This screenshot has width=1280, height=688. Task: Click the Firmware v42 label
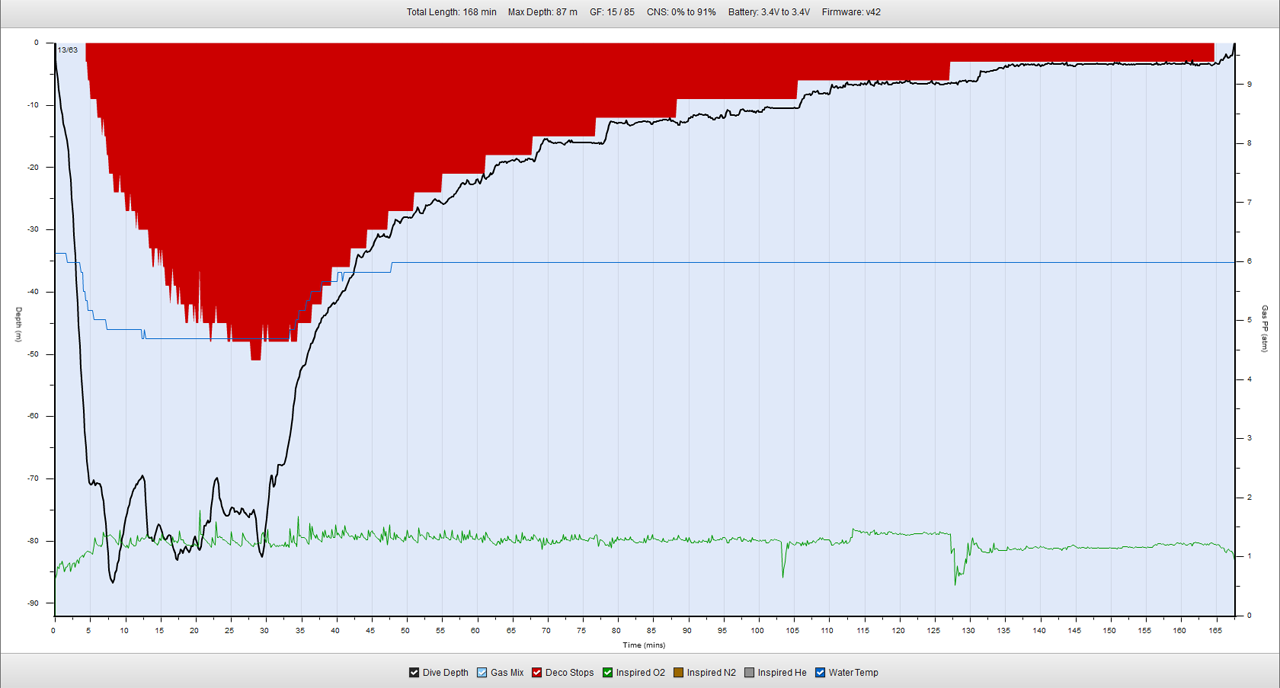point(851,13)
